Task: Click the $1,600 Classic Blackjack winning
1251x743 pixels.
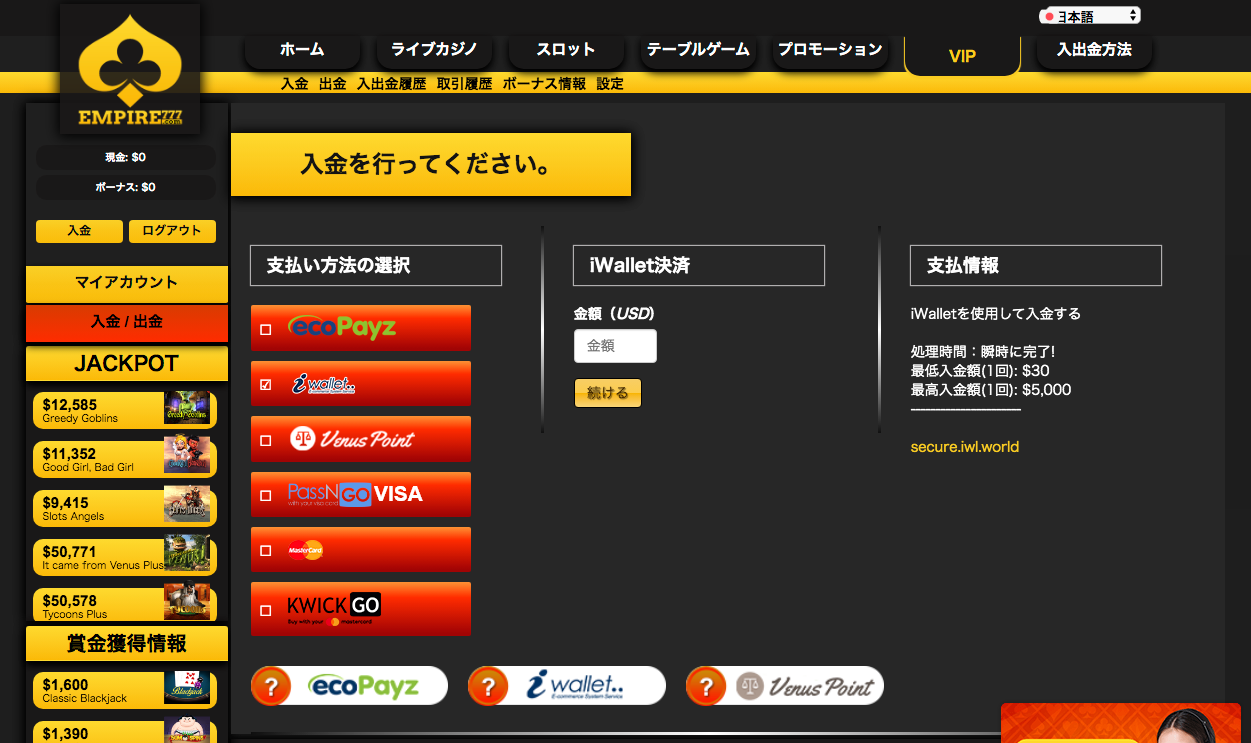Action: 66,685
